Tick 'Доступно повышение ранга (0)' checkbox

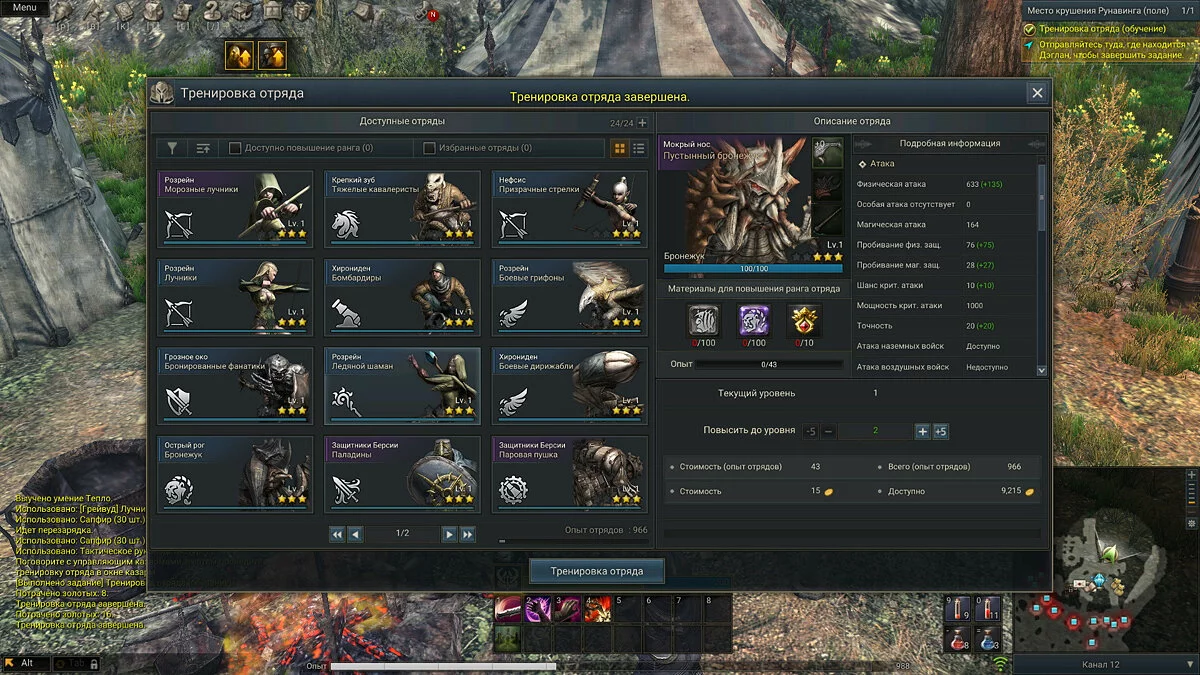click(235, 148)
